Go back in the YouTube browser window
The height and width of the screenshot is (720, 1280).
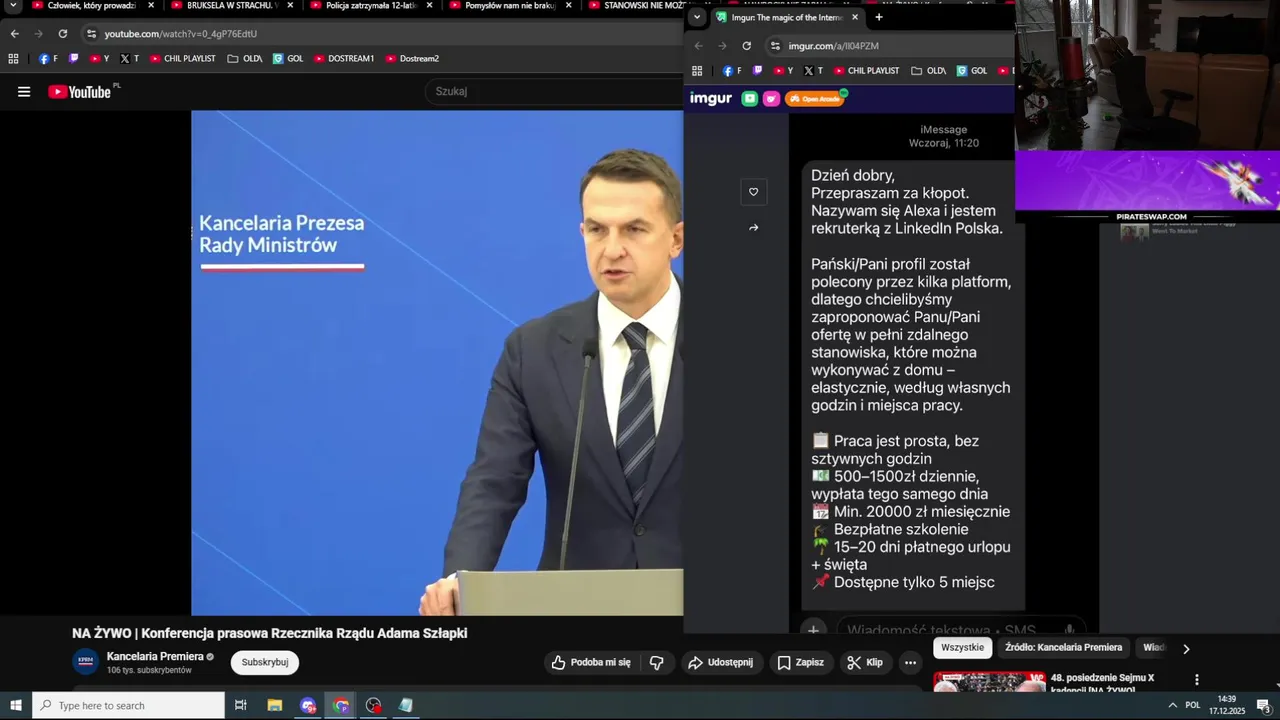point(15,34)
